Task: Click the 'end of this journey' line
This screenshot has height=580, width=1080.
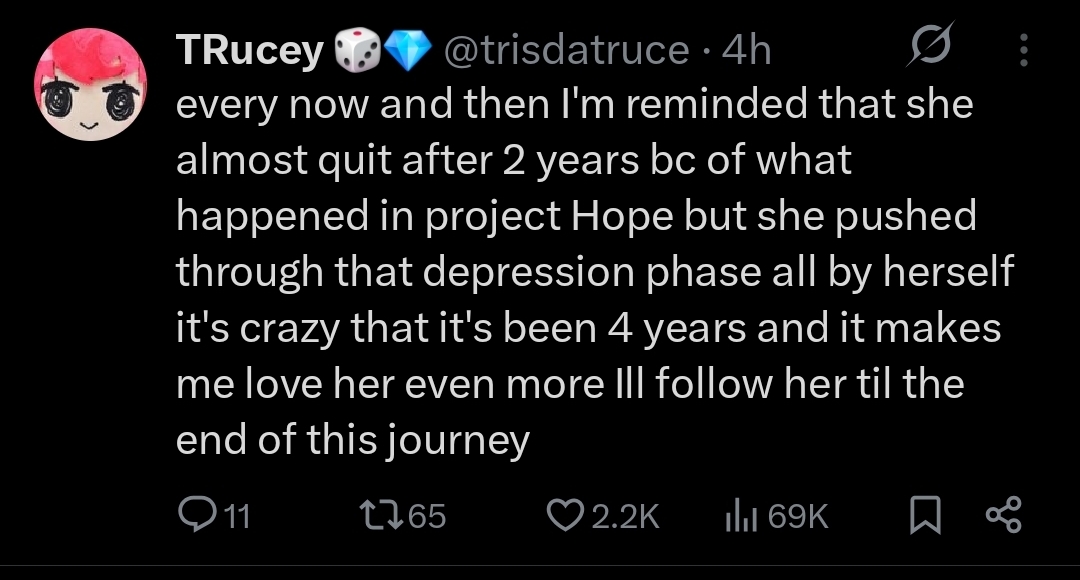Action: (x=353, y=439)
